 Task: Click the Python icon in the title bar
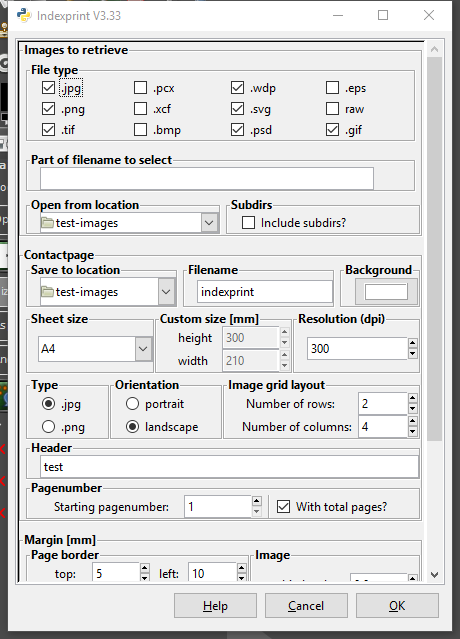point(24,15)
